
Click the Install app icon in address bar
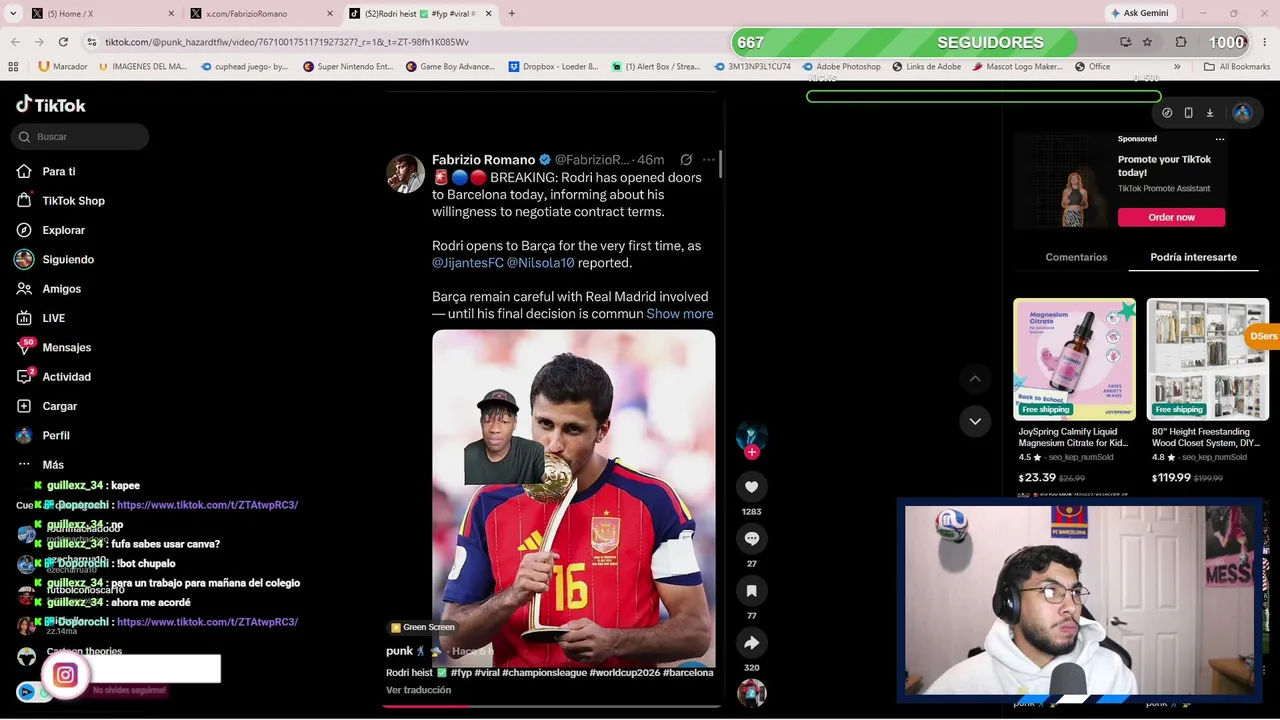click(x=1125, y=42)
